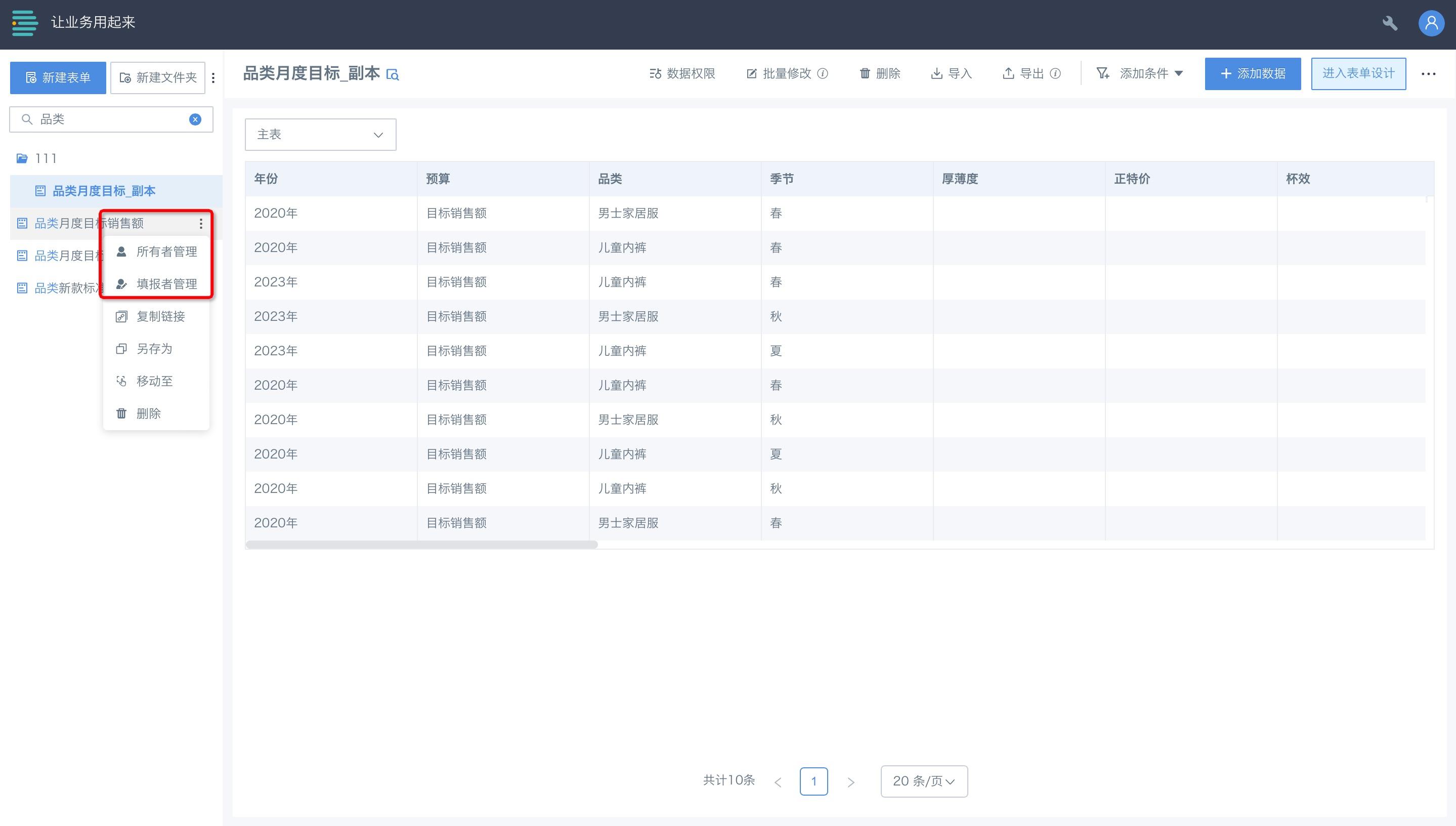The height and width of the screenshot is (826, 1456).
Task: Click 进入表单设计 button
Action: point(1358,74)
